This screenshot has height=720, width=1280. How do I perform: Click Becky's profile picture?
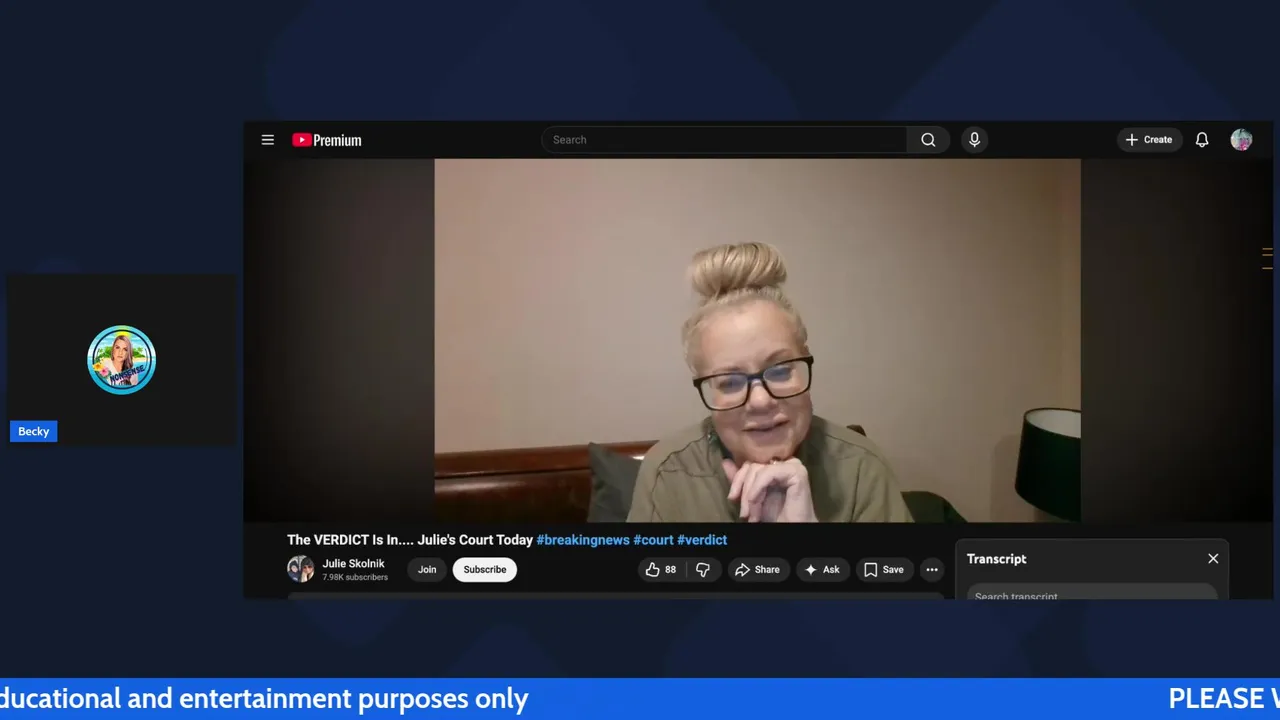(x=121, y=360)
